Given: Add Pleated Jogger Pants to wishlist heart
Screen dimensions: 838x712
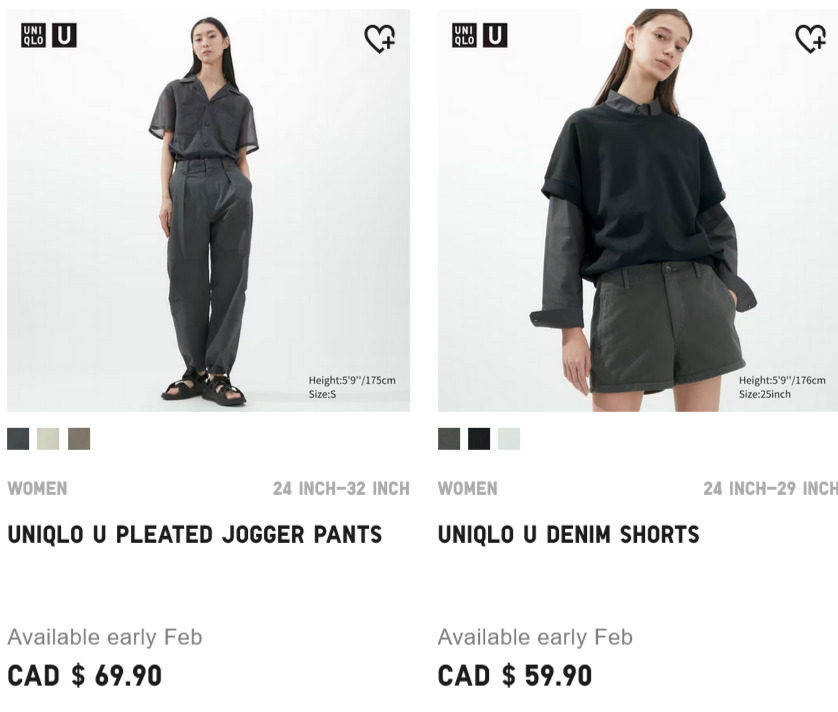Looking at the screenshot, I should pyautogui.click(x=379, y=38).
